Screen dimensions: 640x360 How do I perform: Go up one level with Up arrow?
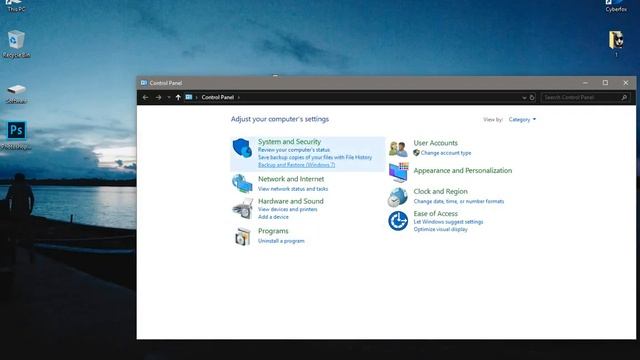[178, 97]
